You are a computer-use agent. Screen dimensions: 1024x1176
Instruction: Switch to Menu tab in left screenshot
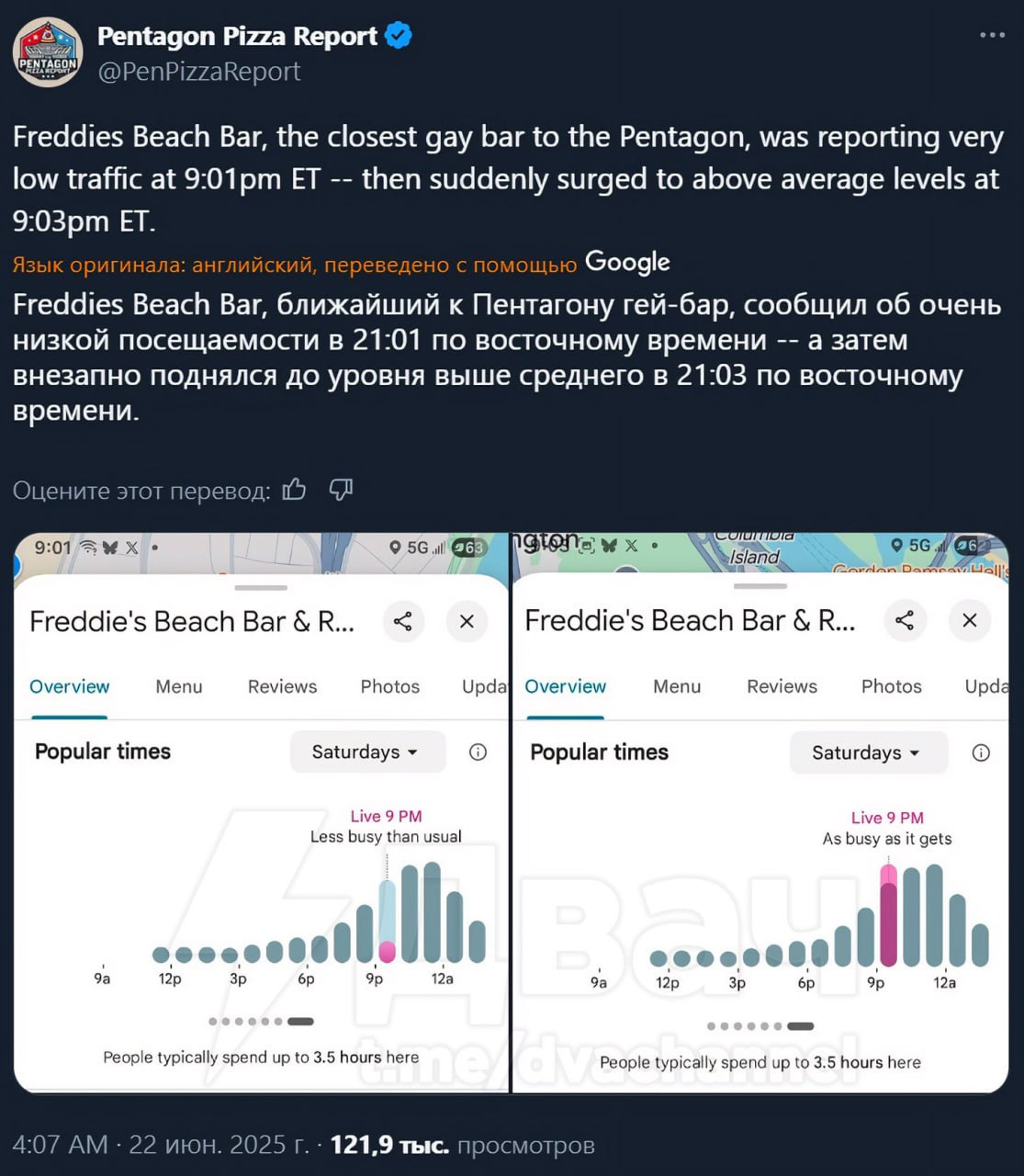pyautogui.click(x=179, y=686)
